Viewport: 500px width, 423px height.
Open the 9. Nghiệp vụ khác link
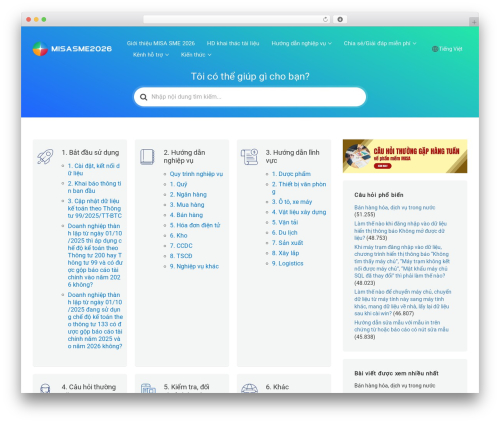point(194,266)
